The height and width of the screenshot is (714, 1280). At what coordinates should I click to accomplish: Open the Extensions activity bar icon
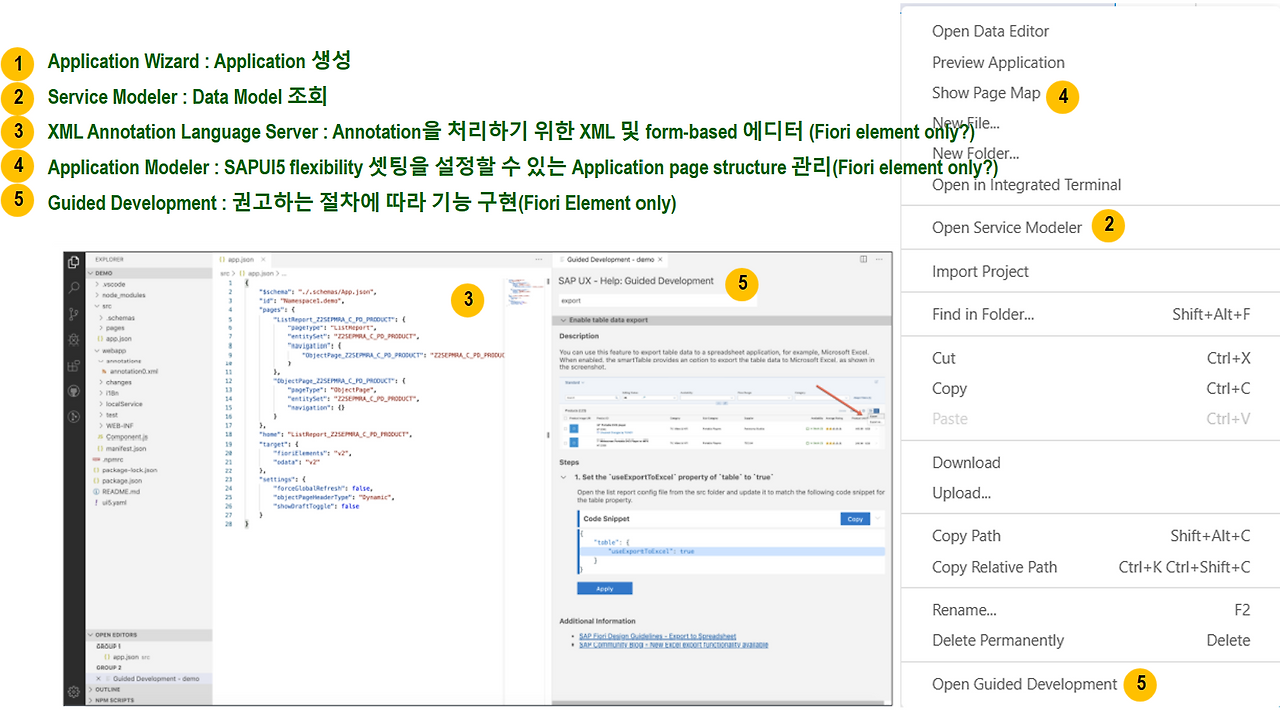73,366
